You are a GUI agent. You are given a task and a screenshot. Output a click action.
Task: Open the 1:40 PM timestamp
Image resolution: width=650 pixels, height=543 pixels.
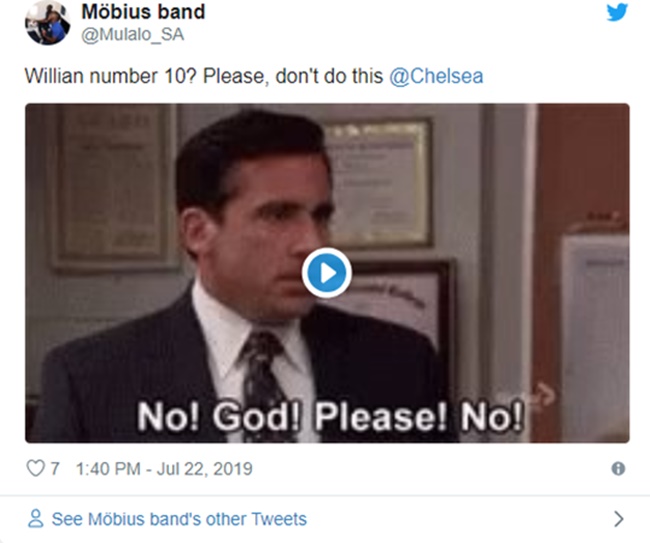(108, 469)
